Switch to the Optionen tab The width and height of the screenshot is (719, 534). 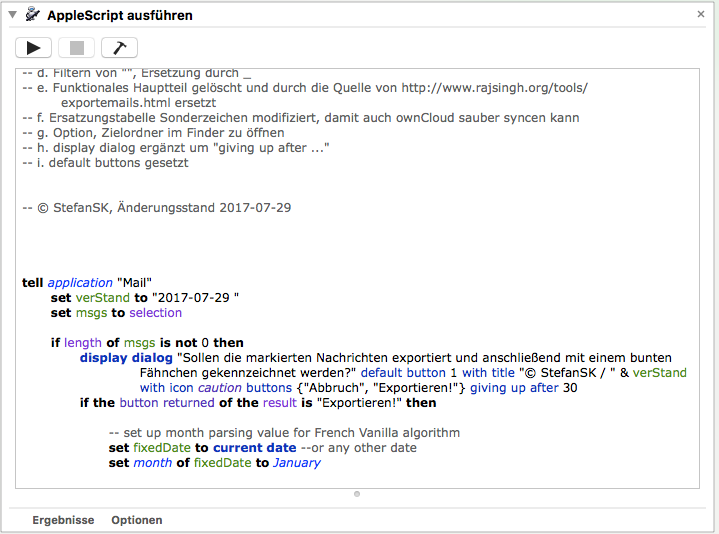137,520
